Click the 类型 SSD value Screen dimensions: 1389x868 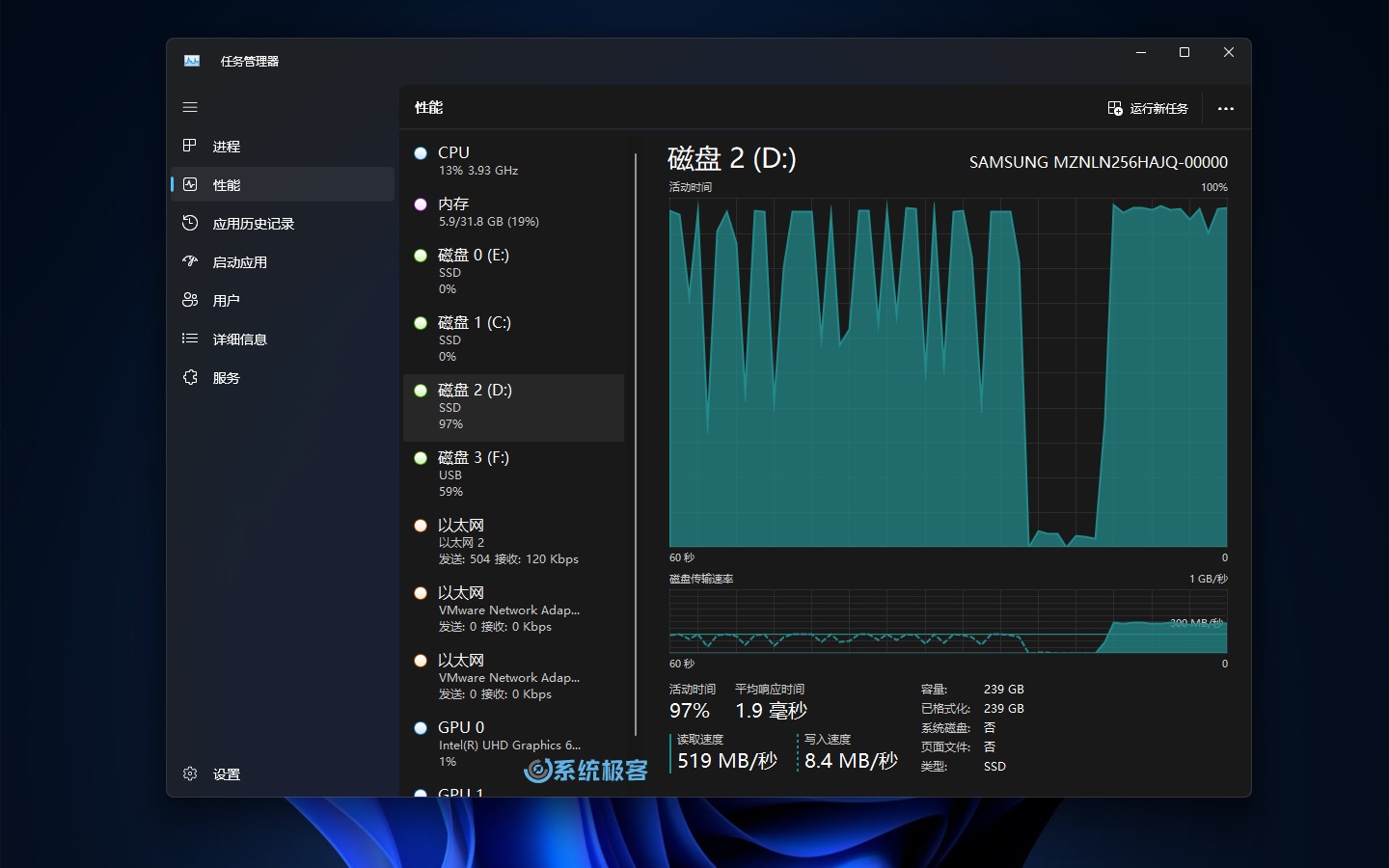(994, 767)
